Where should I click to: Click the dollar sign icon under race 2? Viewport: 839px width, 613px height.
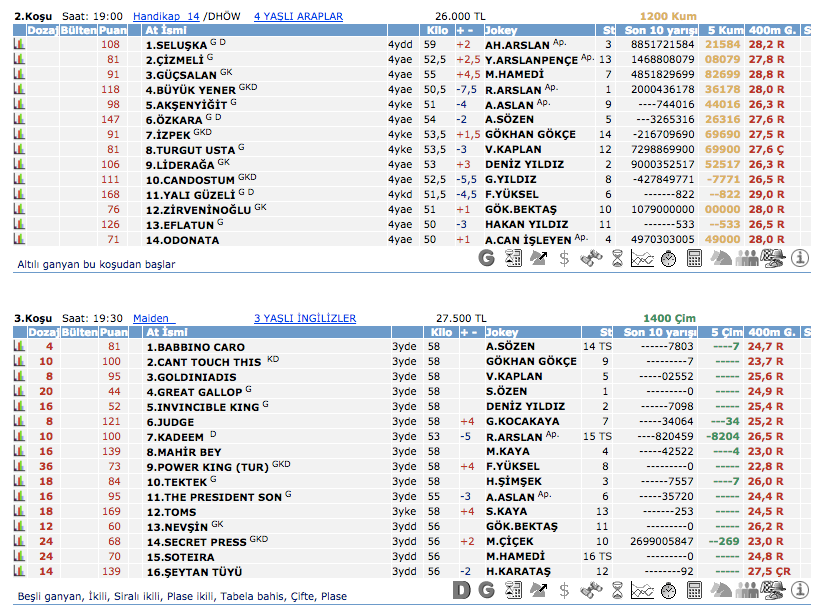[x=565, y=258]
